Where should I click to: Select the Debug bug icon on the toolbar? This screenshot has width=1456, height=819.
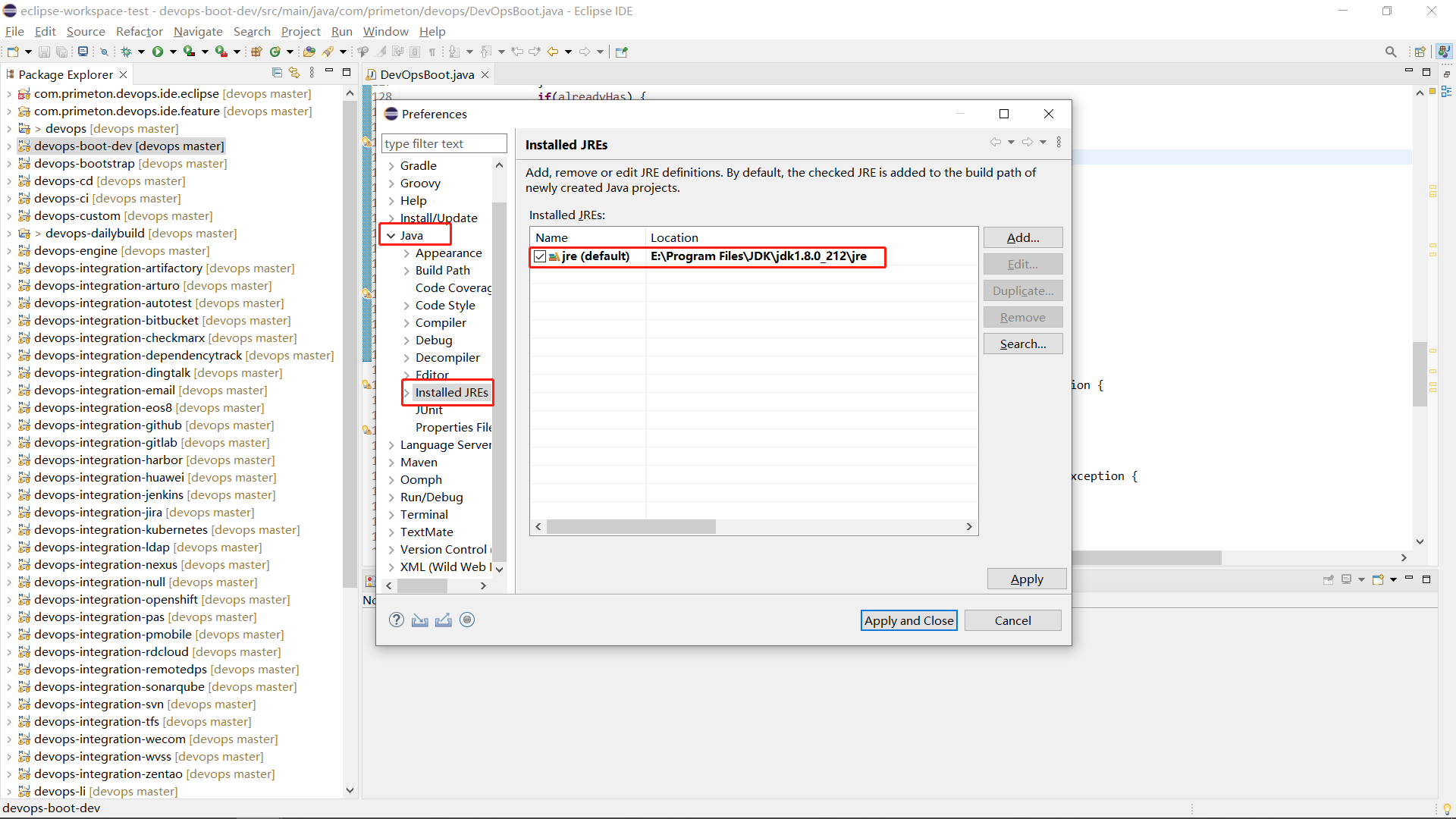click(126, 52)
